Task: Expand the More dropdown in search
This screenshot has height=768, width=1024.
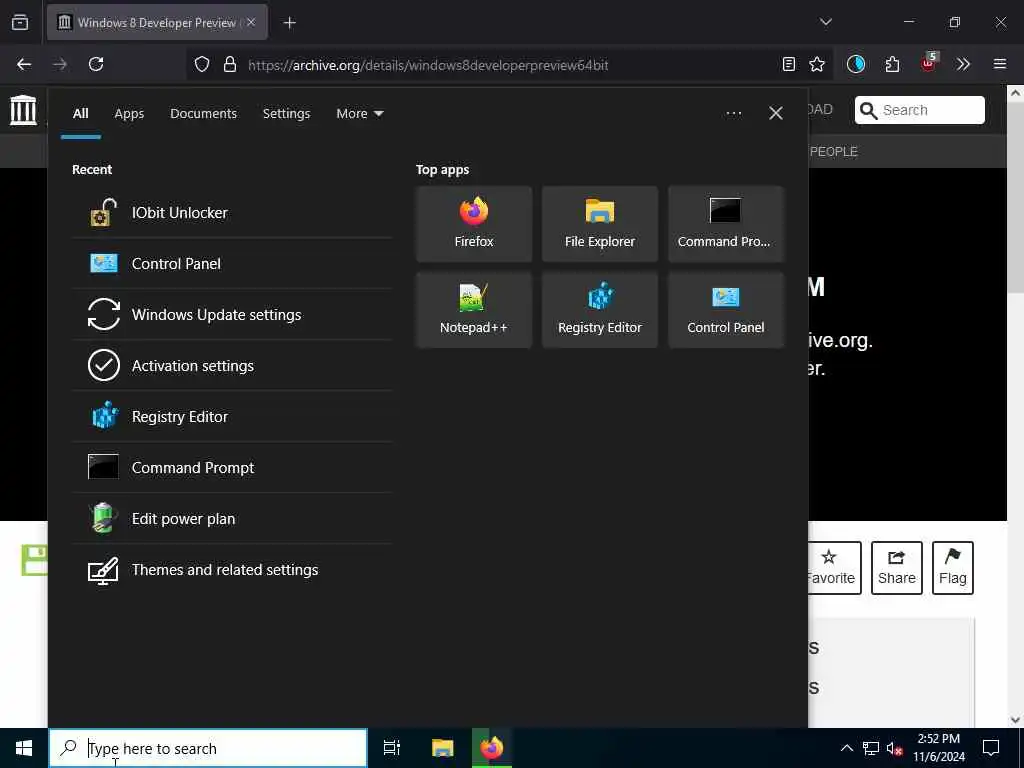Action: coord(360,114)
